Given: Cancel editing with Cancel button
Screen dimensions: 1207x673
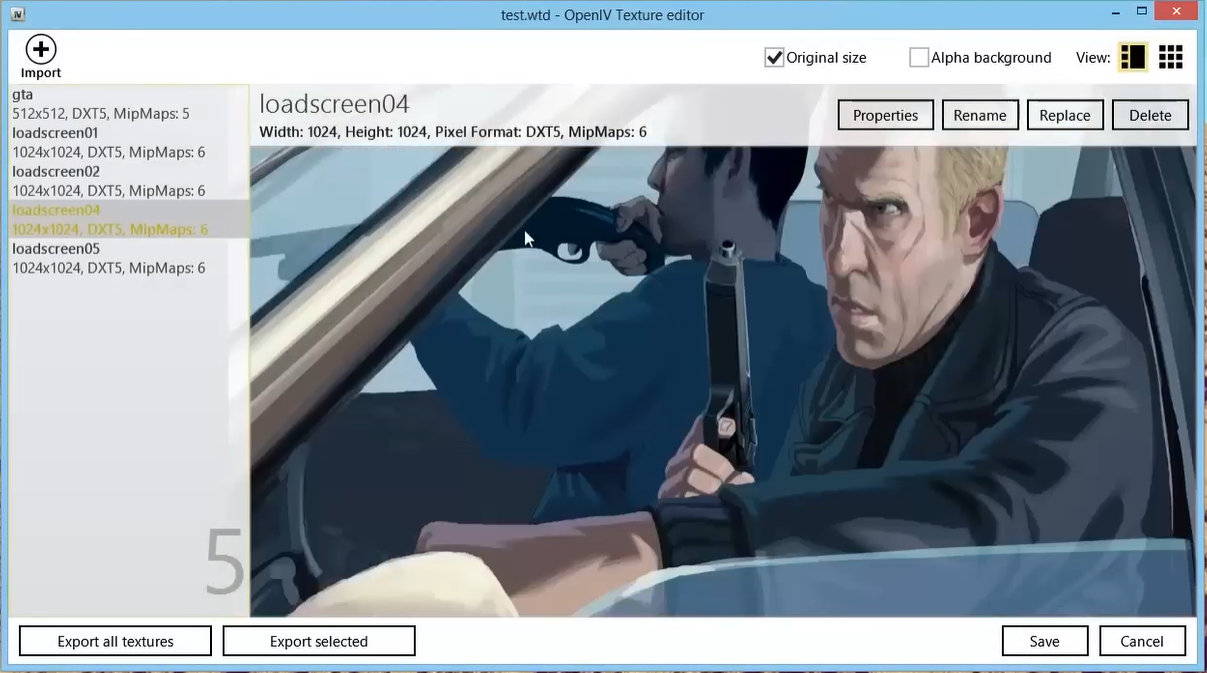Looking at the screenshot, I should point(1142,641).
